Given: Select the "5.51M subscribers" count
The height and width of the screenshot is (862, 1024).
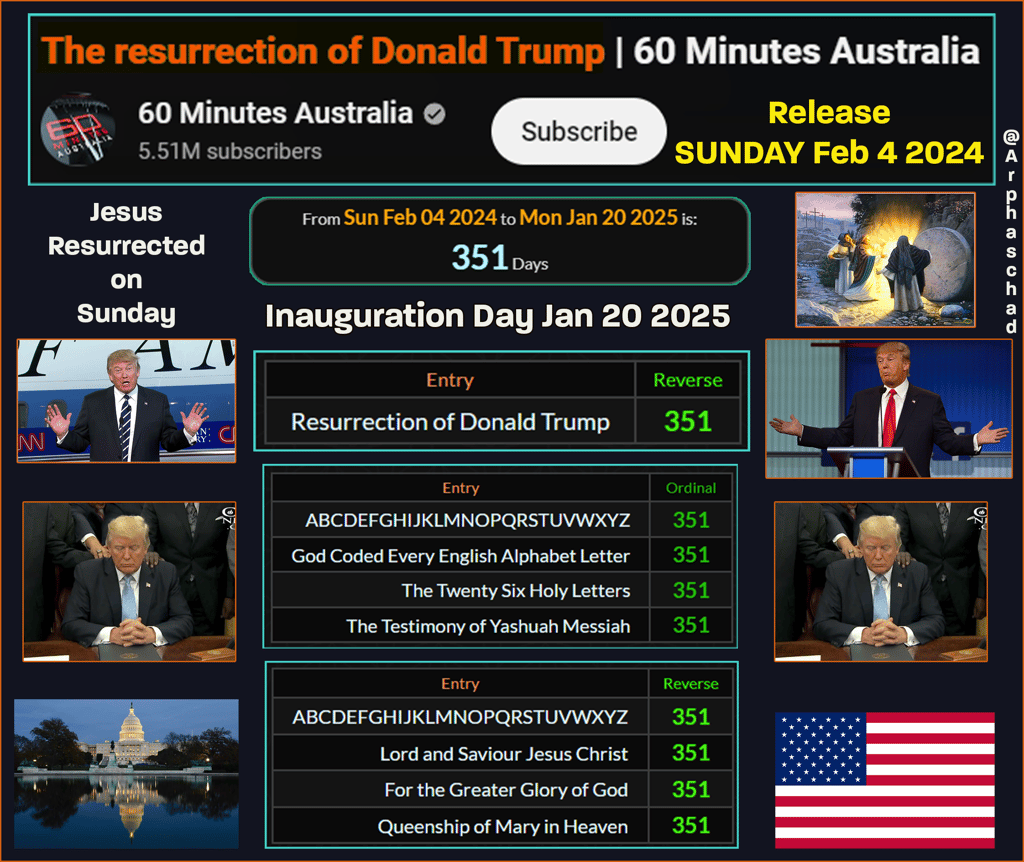Looking at the screenshot, I should pos(230,152).
